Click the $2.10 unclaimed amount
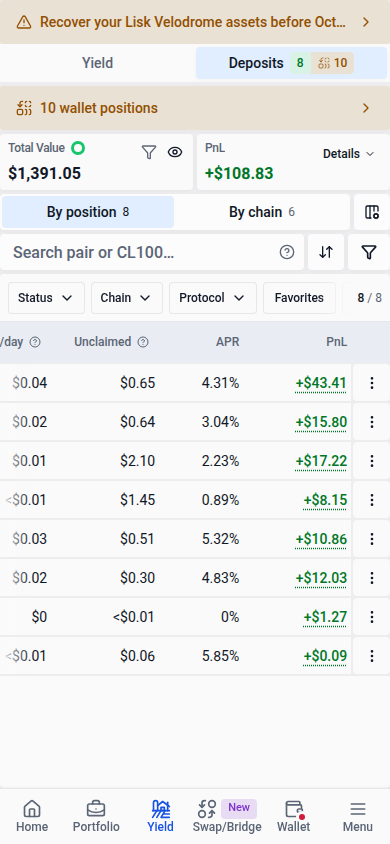 click(x=138, y=461)
